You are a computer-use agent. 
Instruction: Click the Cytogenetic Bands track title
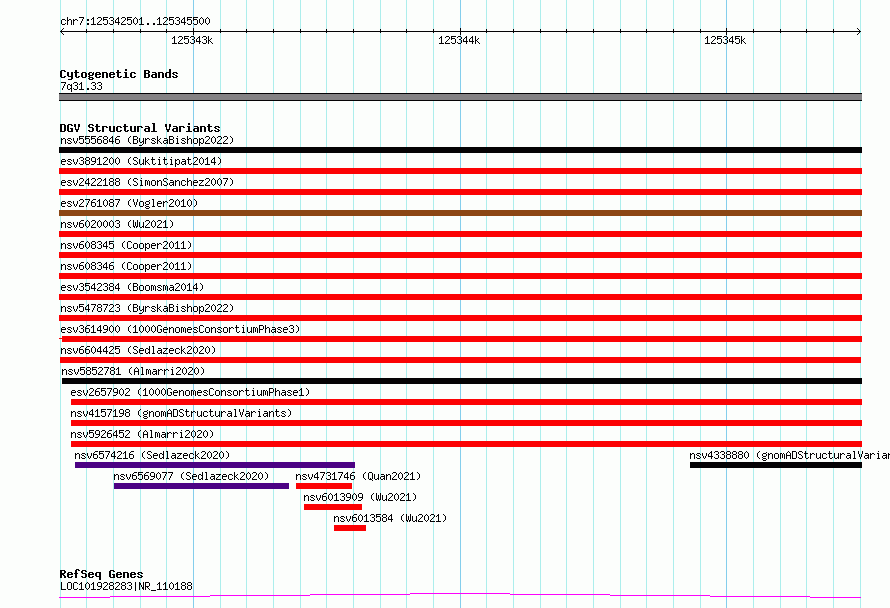pyautogui.click(x=119, y=74)
